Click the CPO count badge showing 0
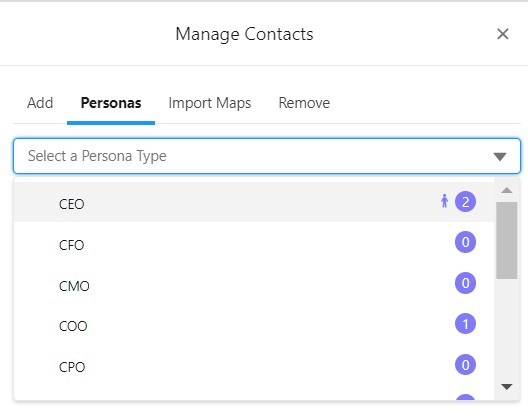This screenshot has height=420, width=528. [465, 364]
